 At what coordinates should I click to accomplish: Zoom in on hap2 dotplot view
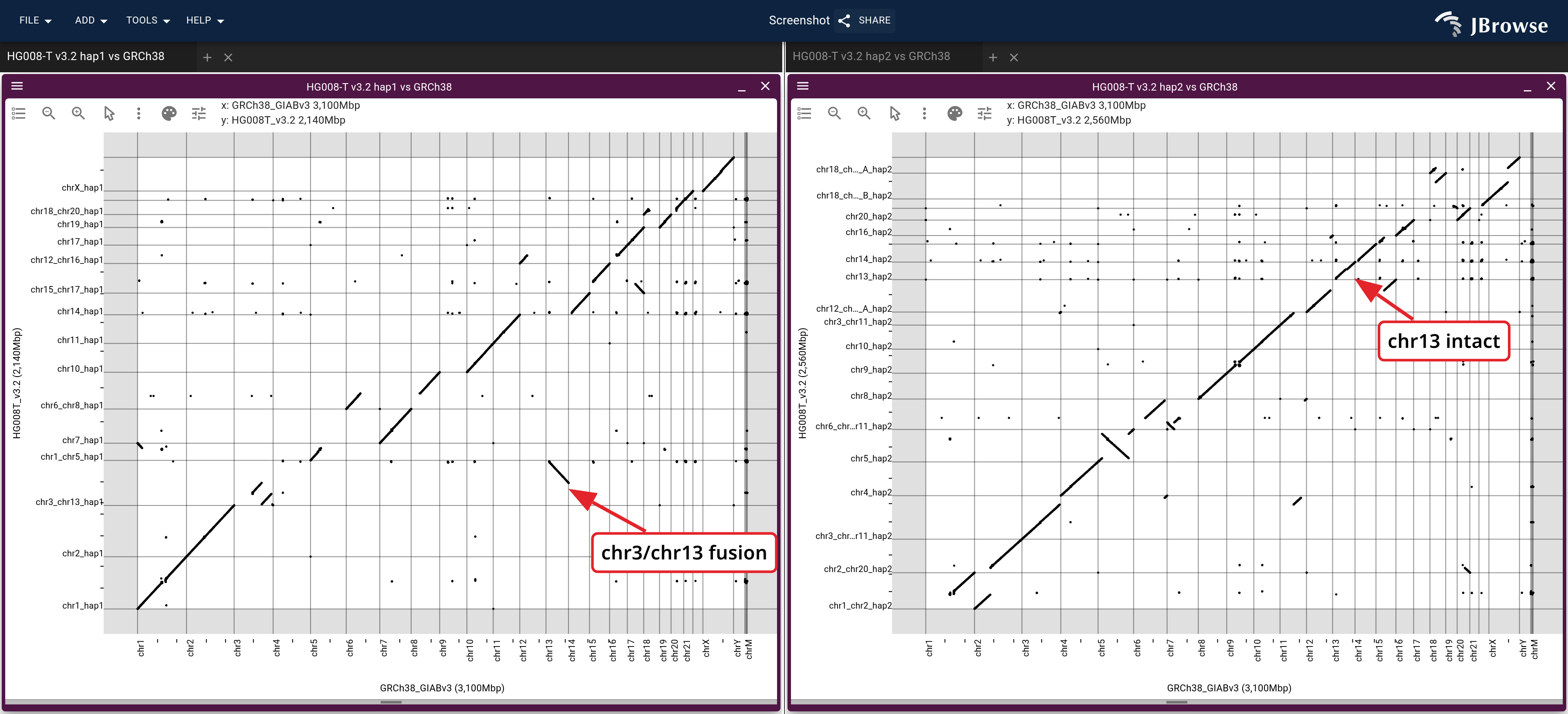[864, 113]
